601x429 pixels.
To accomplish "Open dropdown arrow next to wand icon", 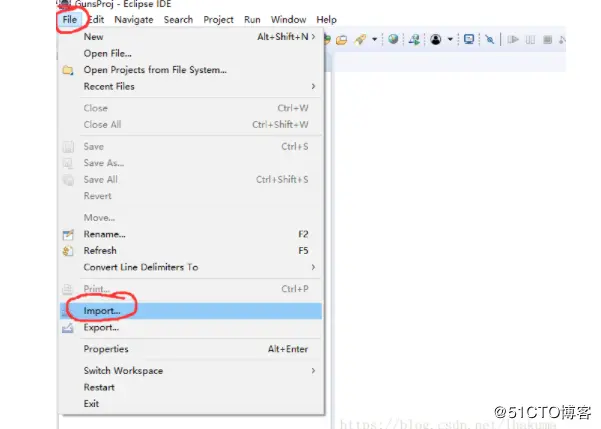I will [374, 39].
